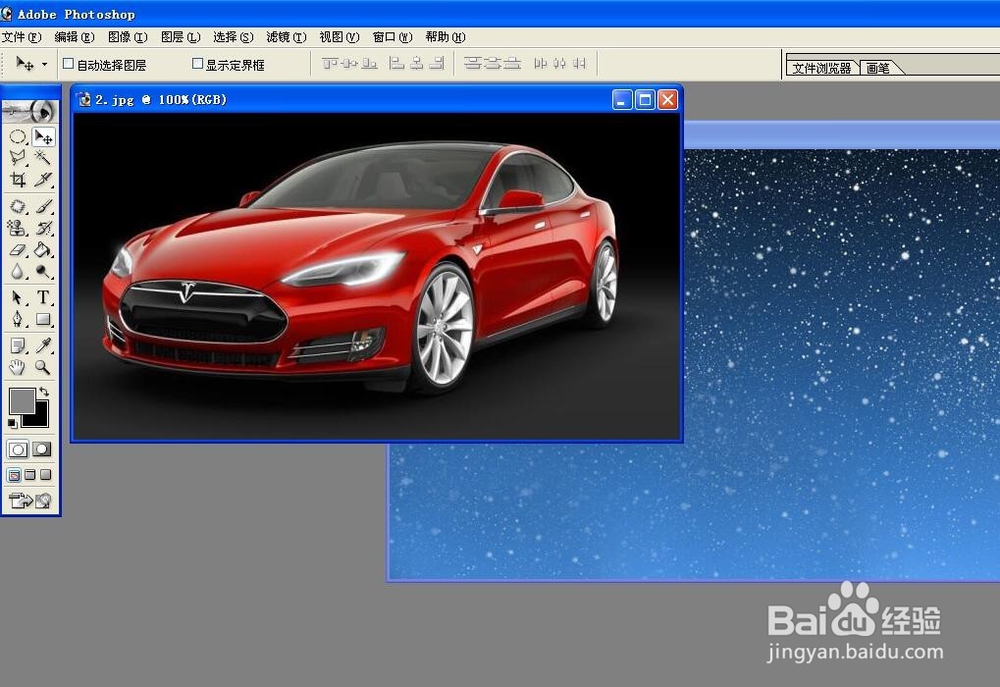Image resolution: width=1000 pixels, height=687 pixels.
Task: Select the Type tool
Action: pos(43,297)
